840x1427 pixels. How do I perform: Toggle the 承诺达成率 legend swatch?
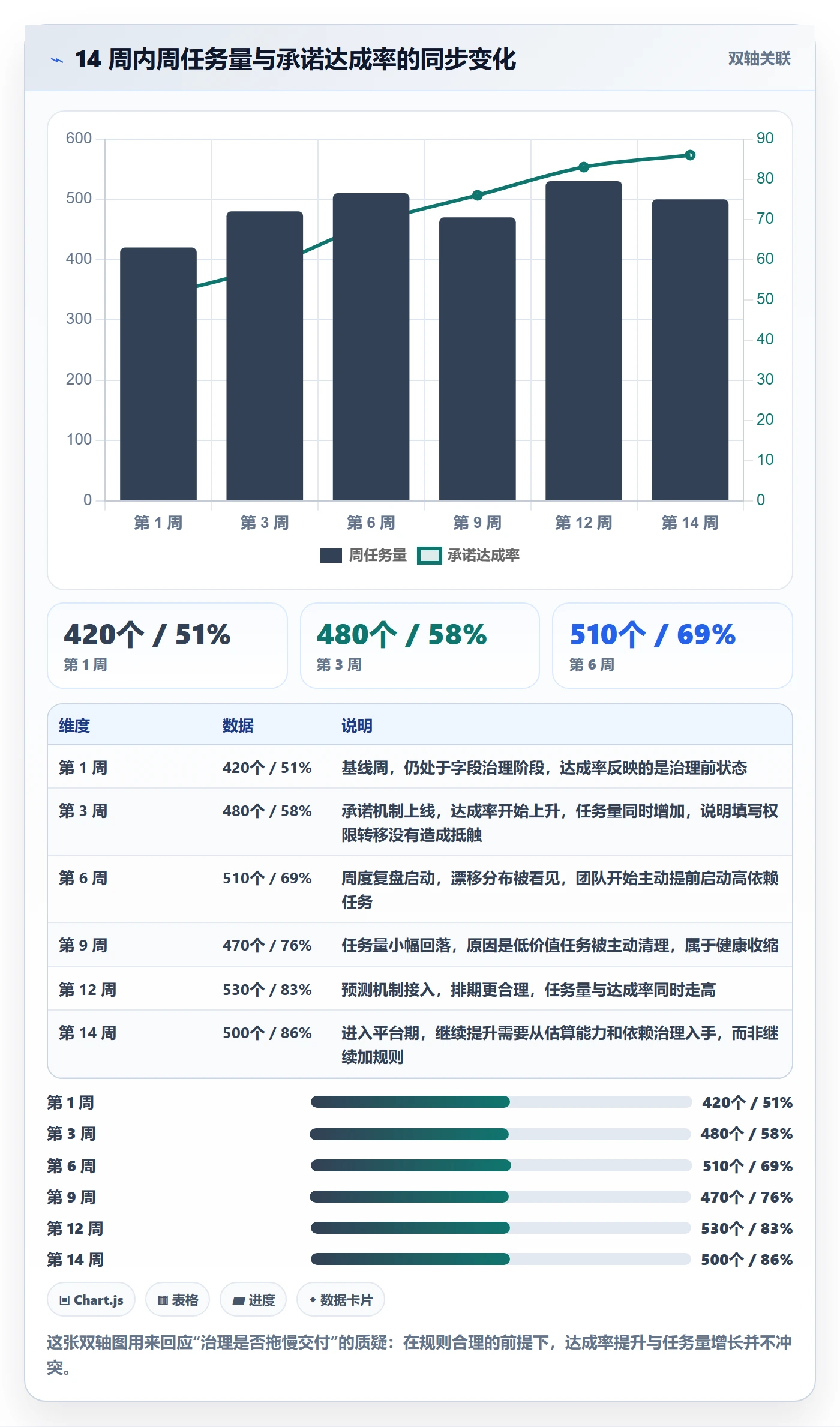(x=430, y=556)
